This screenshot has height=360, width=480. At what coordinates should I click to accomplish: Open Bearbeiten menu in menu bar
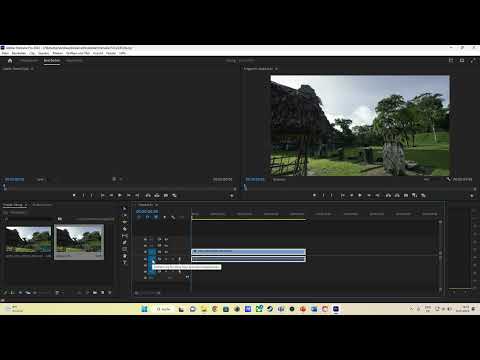pyautogui.click(x=19, y=53)
